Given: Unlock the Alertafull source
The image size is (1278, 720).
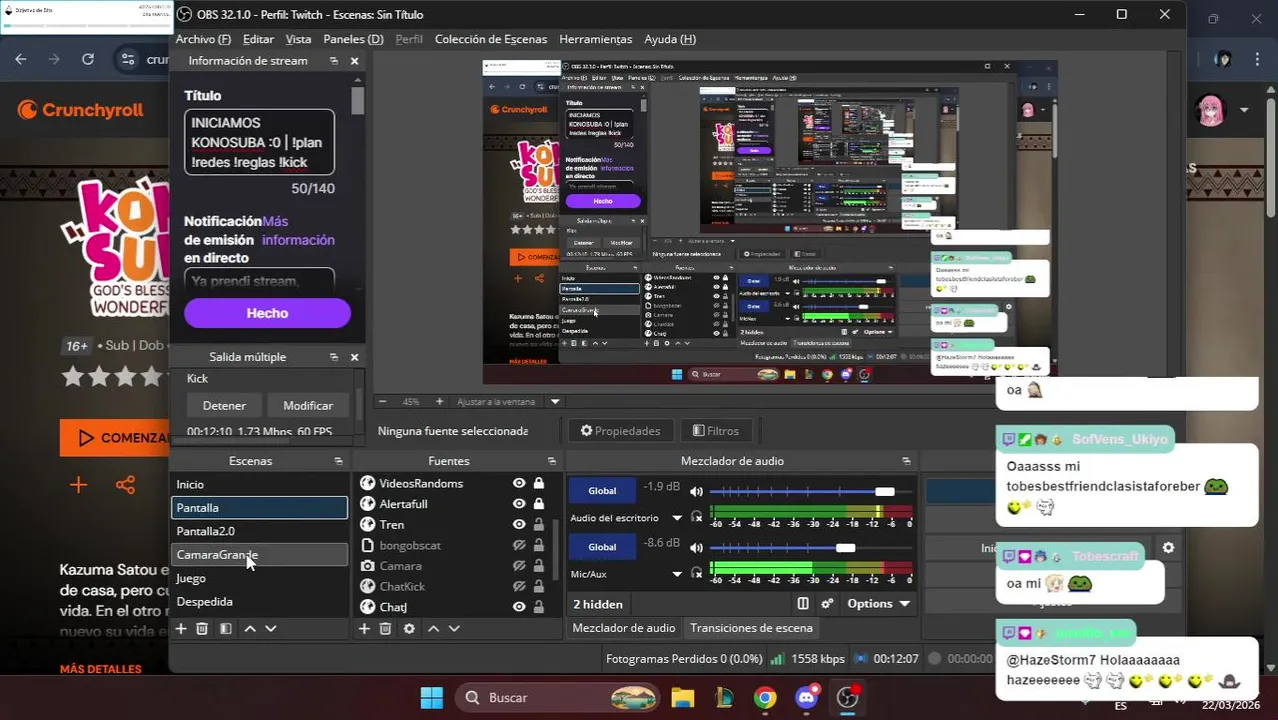Looking at the screenshot, I should (539, 504).
